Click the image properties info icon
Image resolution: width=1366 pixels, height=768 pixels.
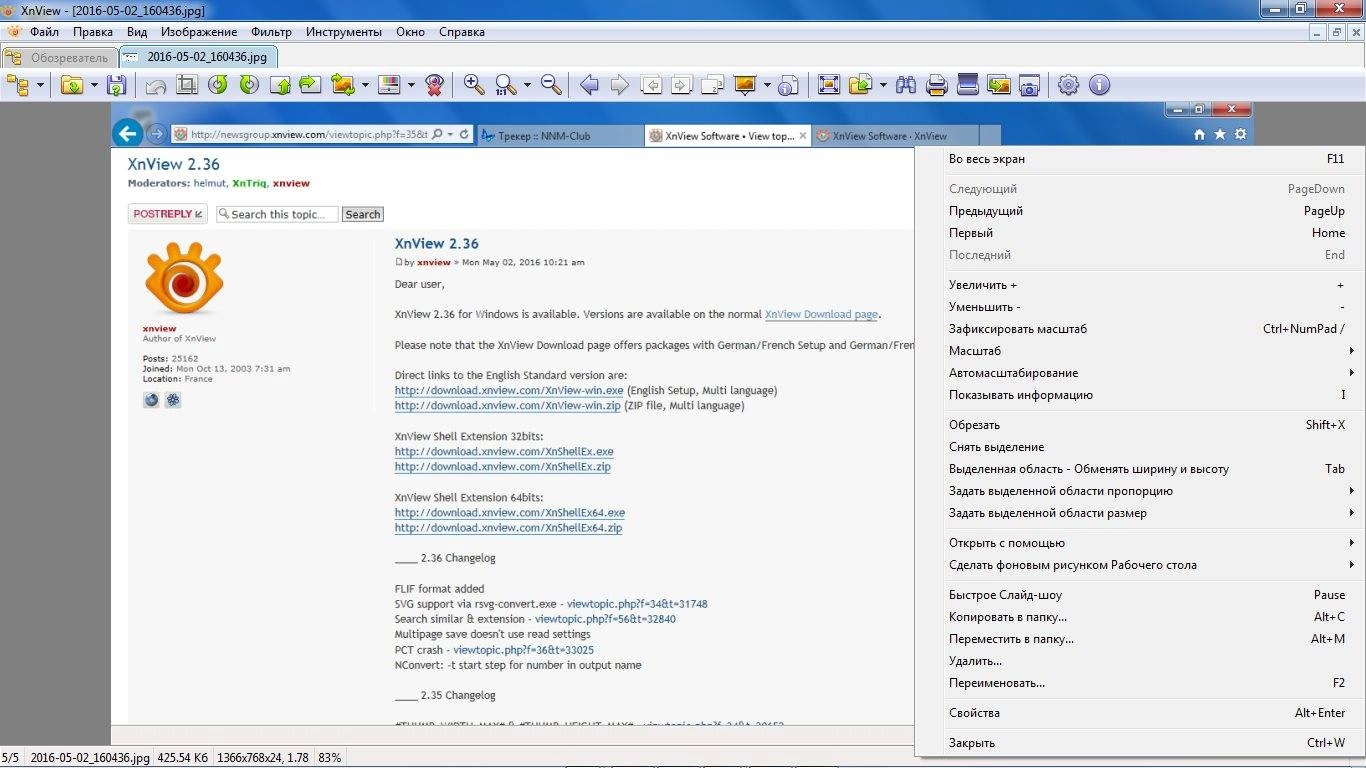[789, 86]
